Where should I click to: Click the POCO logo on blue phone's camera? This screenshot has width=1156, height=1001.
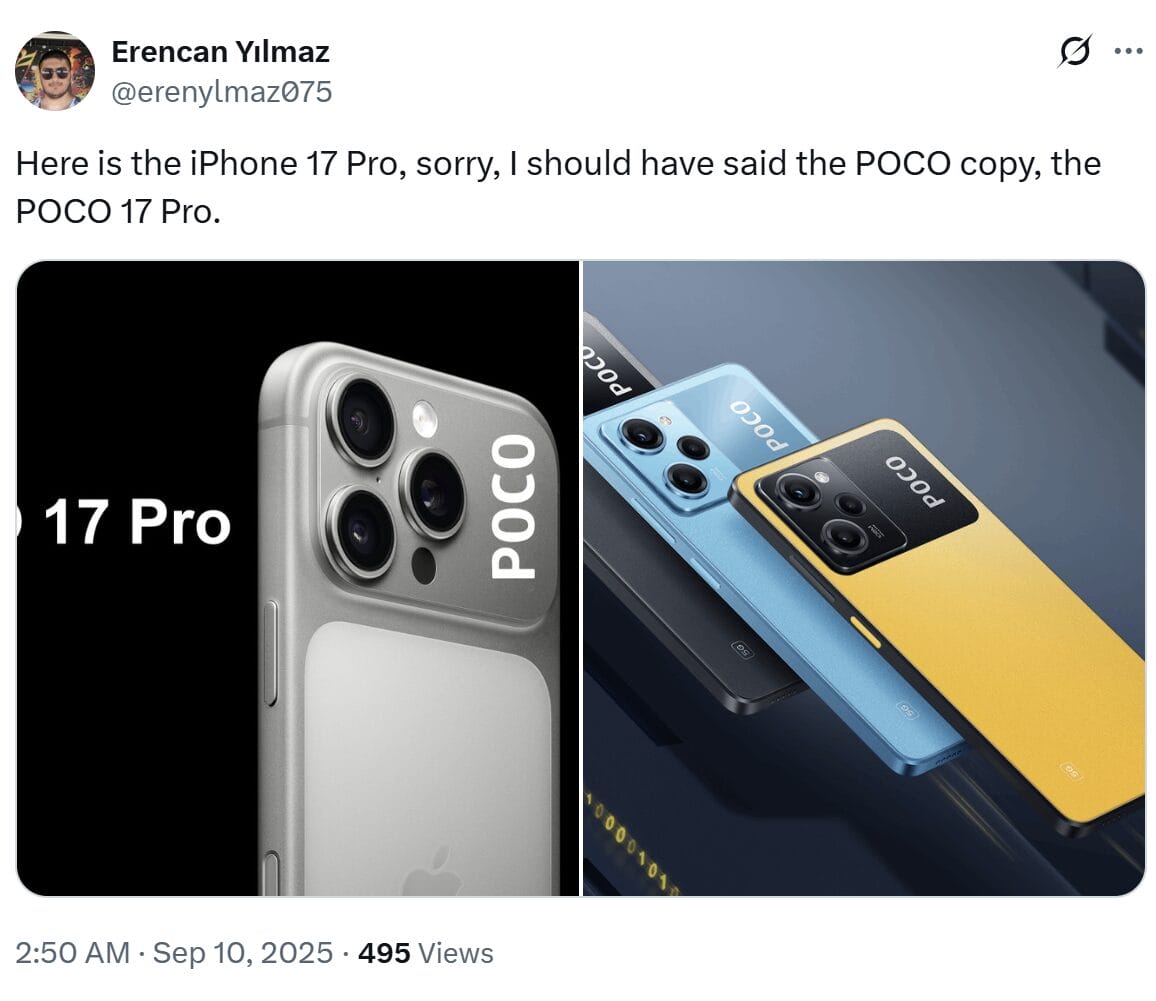[x=759, y=423]
